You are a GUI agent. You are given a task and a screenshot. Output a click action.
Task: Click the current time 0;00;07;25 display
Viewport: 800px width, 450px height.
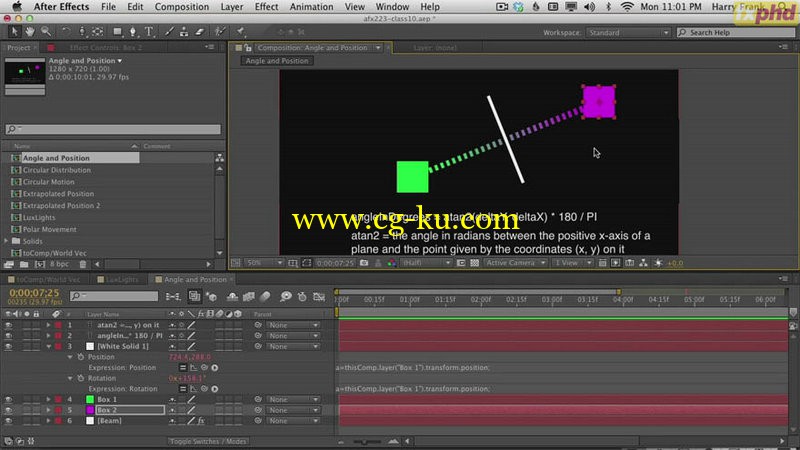(x=34, y=293)
